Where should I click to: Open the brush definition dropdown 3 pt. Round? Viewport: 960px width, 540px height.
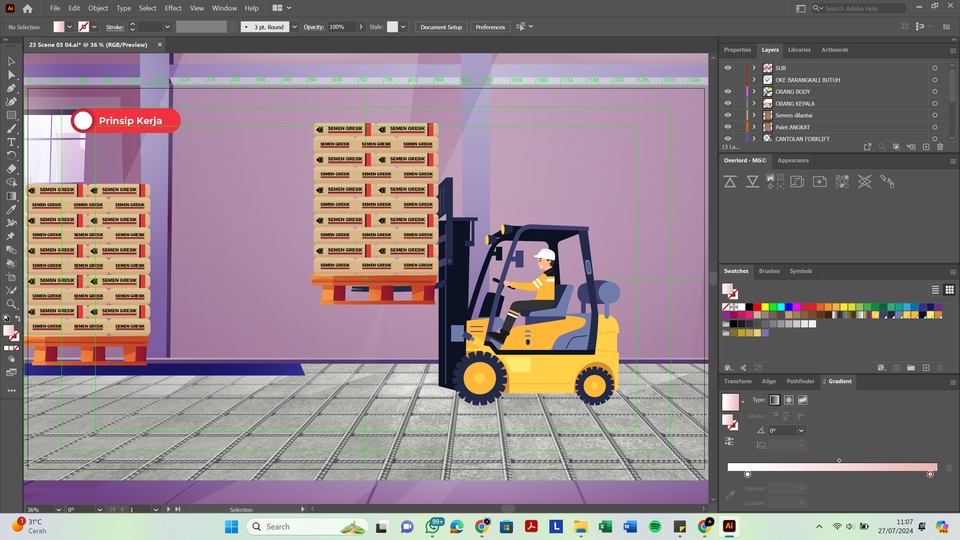(x=294, y=27)
